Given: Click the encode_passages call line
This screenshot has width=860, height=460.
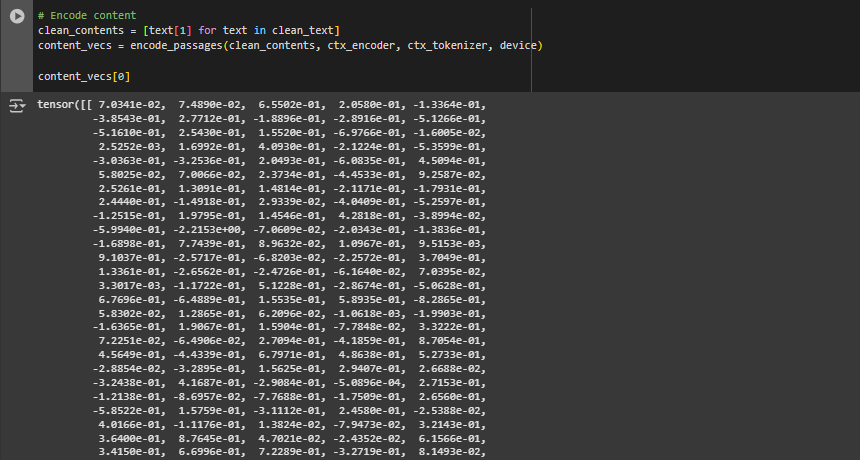Looking at the screenshot, I should coord(291,46).
